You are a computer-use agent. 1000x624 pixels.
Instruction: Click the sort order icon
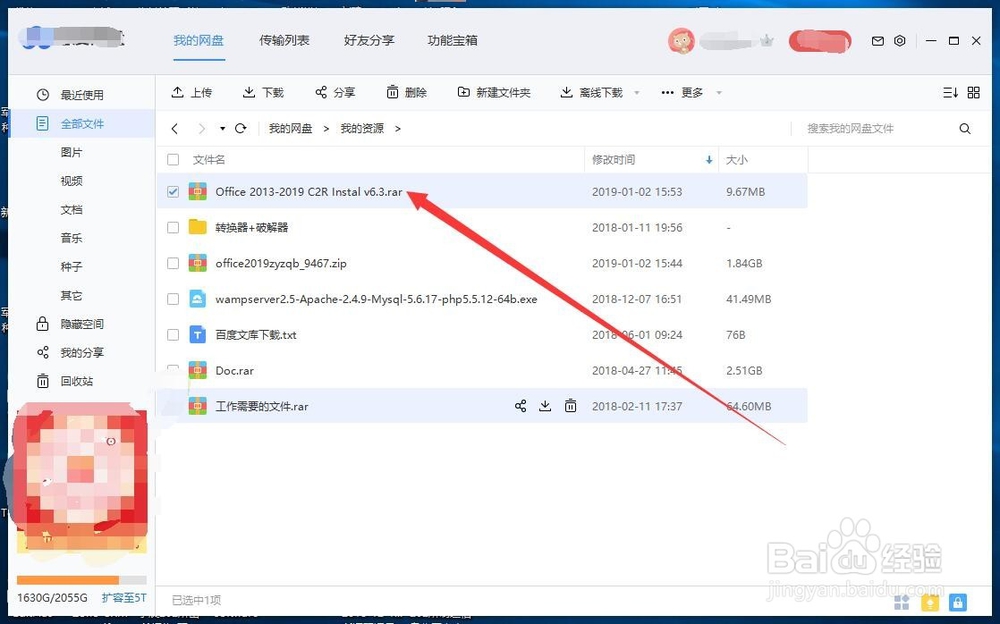click(950, 93)
